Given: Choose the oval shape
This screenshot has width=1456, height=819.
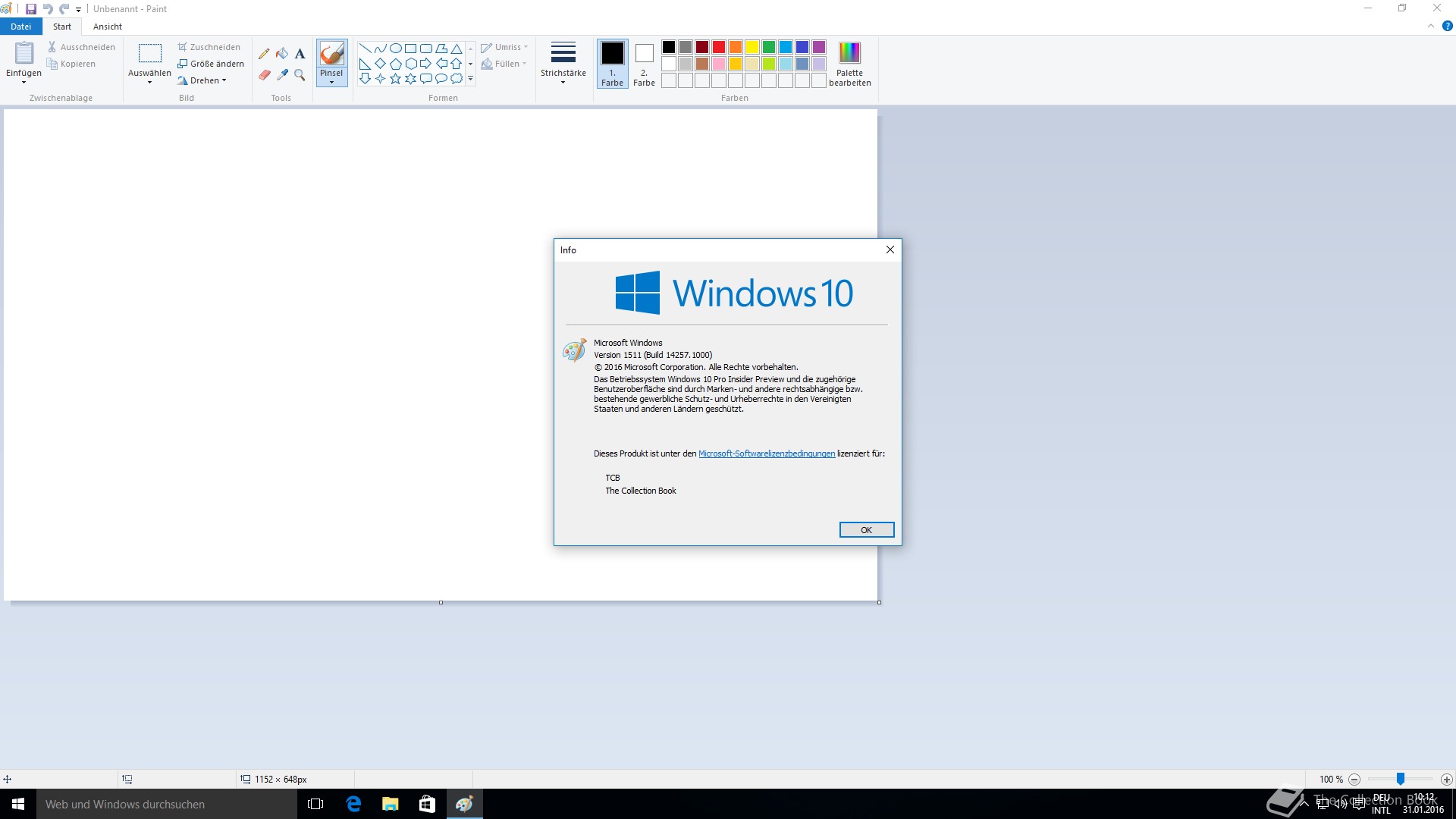Looking at the screenshot, I should tap(395, 49).
